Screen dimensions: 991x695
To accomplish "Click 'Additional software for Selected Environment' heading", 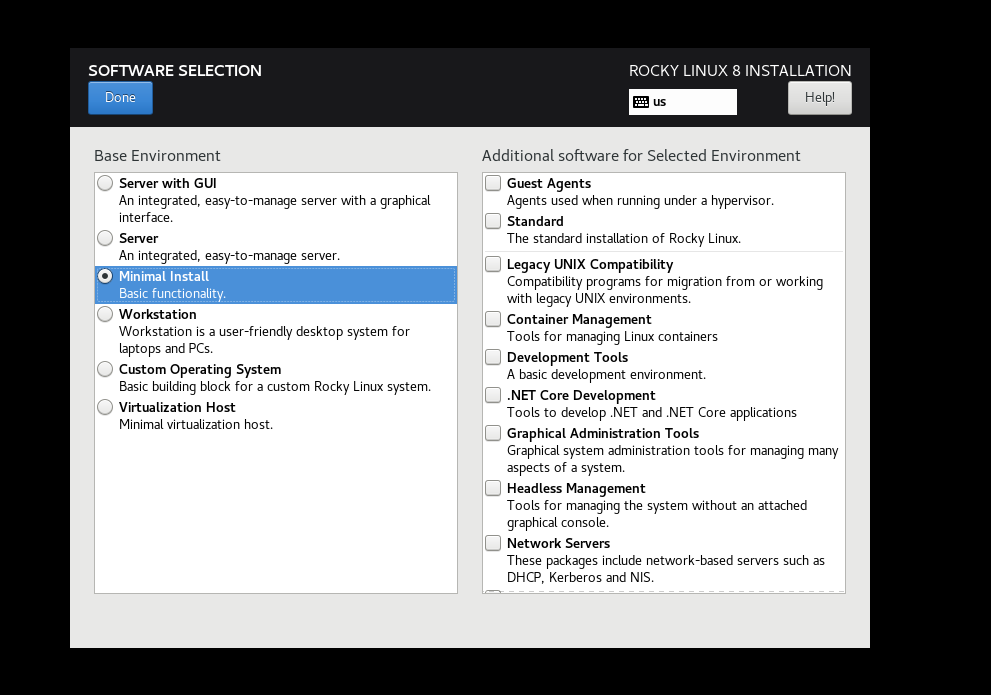I will coord(641,156).
